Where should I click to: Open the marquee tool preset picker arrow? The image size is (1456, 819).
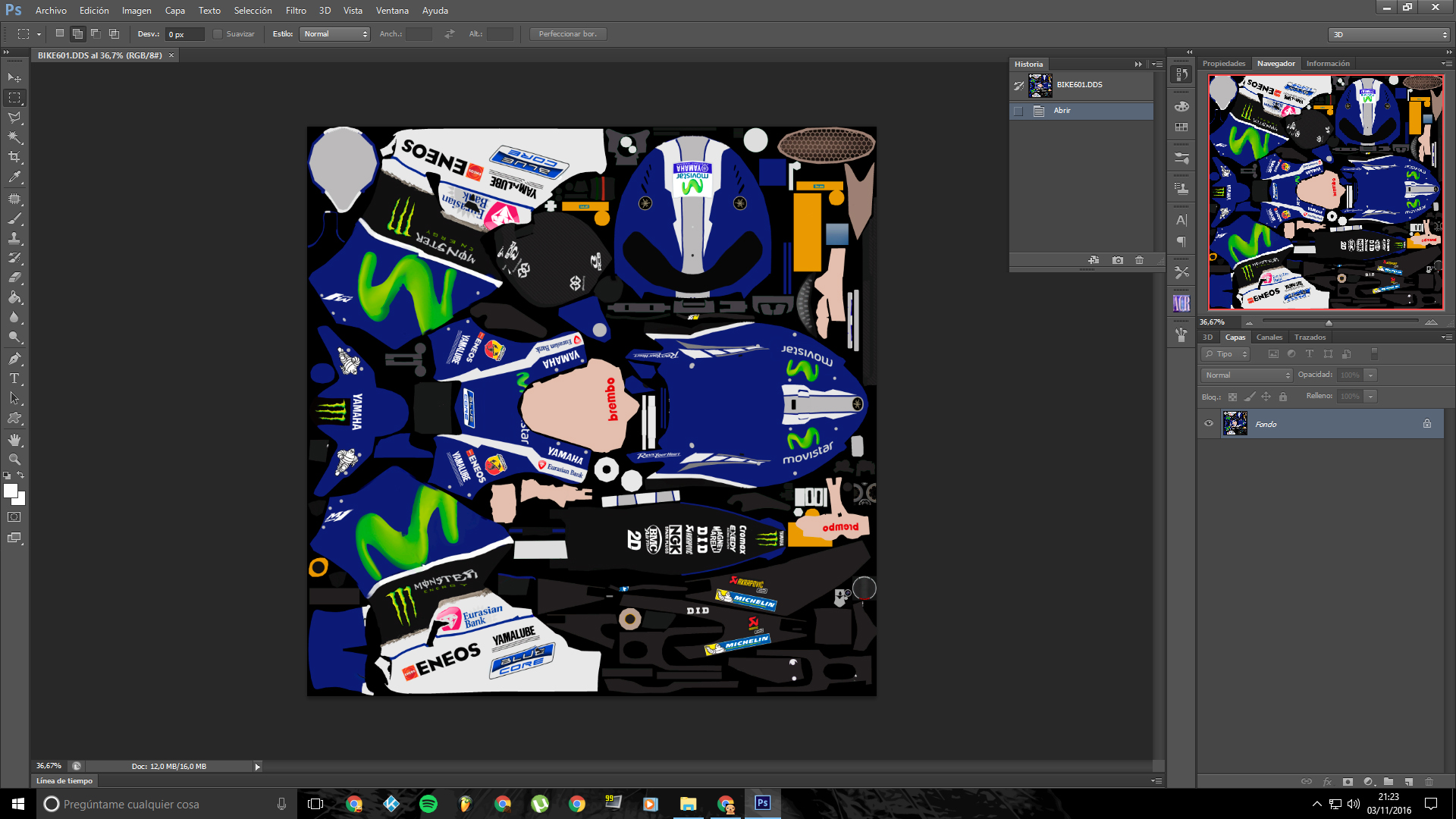click(x=39, y=35)
